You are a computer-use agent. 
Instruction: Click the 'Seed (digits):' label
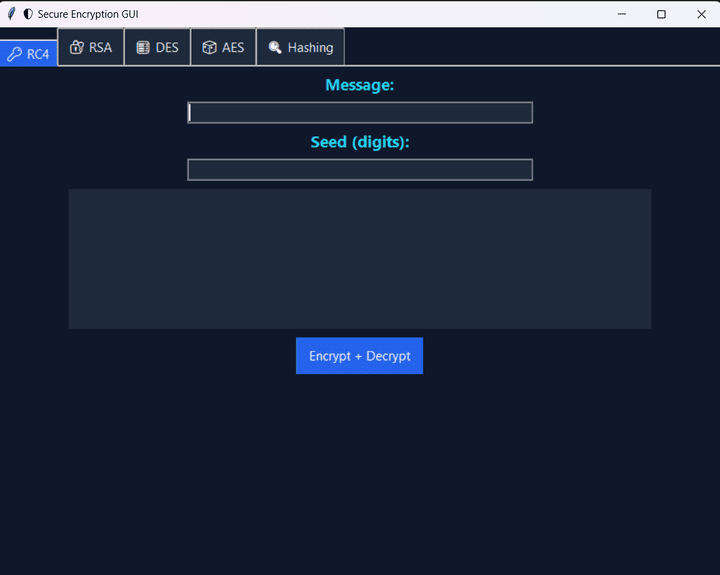(360, 142)
